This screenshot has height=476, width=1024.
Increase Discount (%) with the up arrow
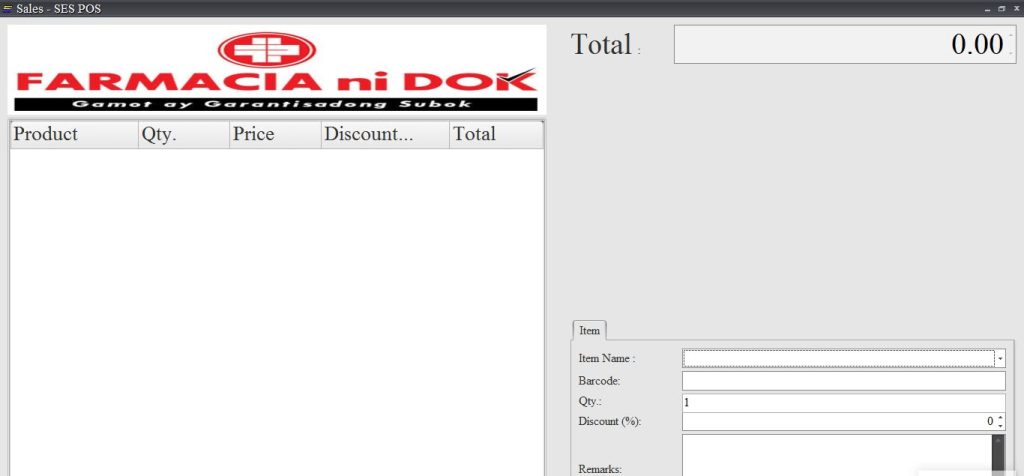(x=1000, y=418)
